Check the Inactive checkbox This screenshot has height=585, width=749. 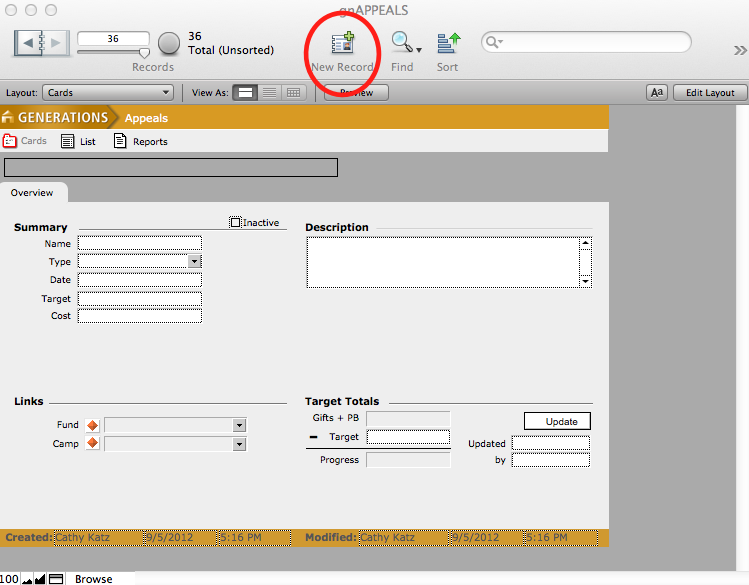[236, 222]
